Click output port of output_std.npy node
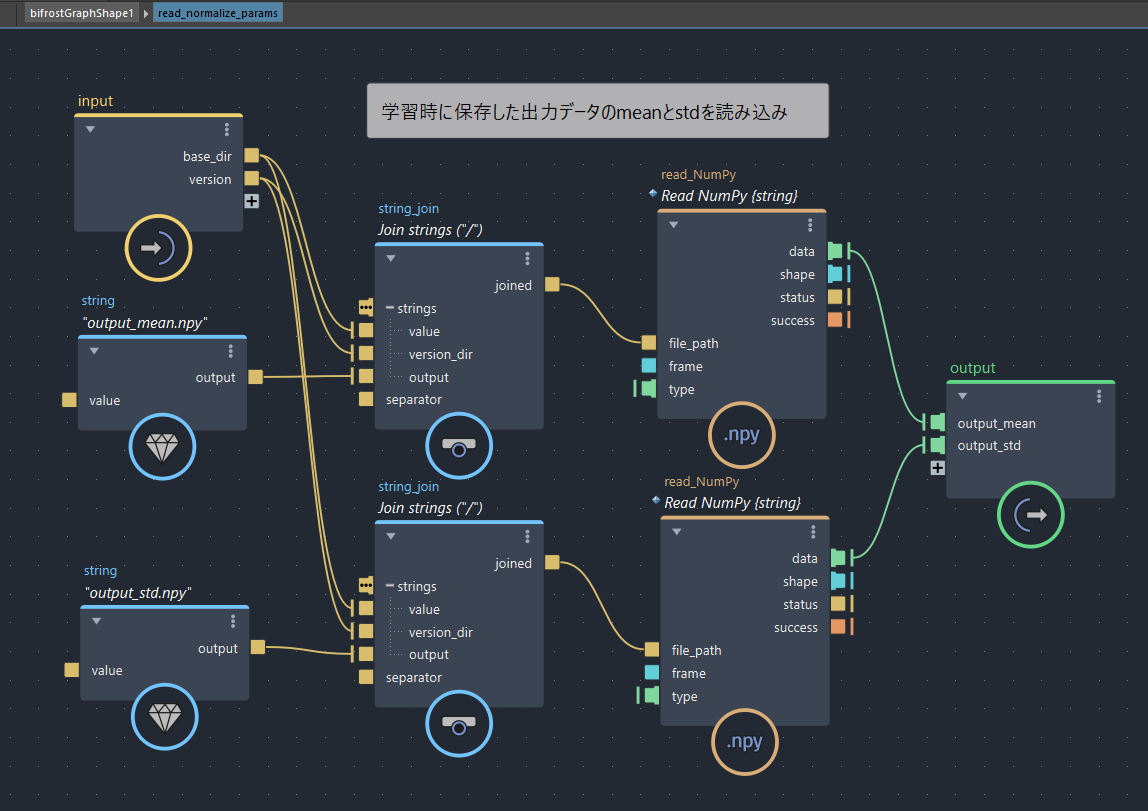This screenshot has width=1148, height=811. pos(258,647)
